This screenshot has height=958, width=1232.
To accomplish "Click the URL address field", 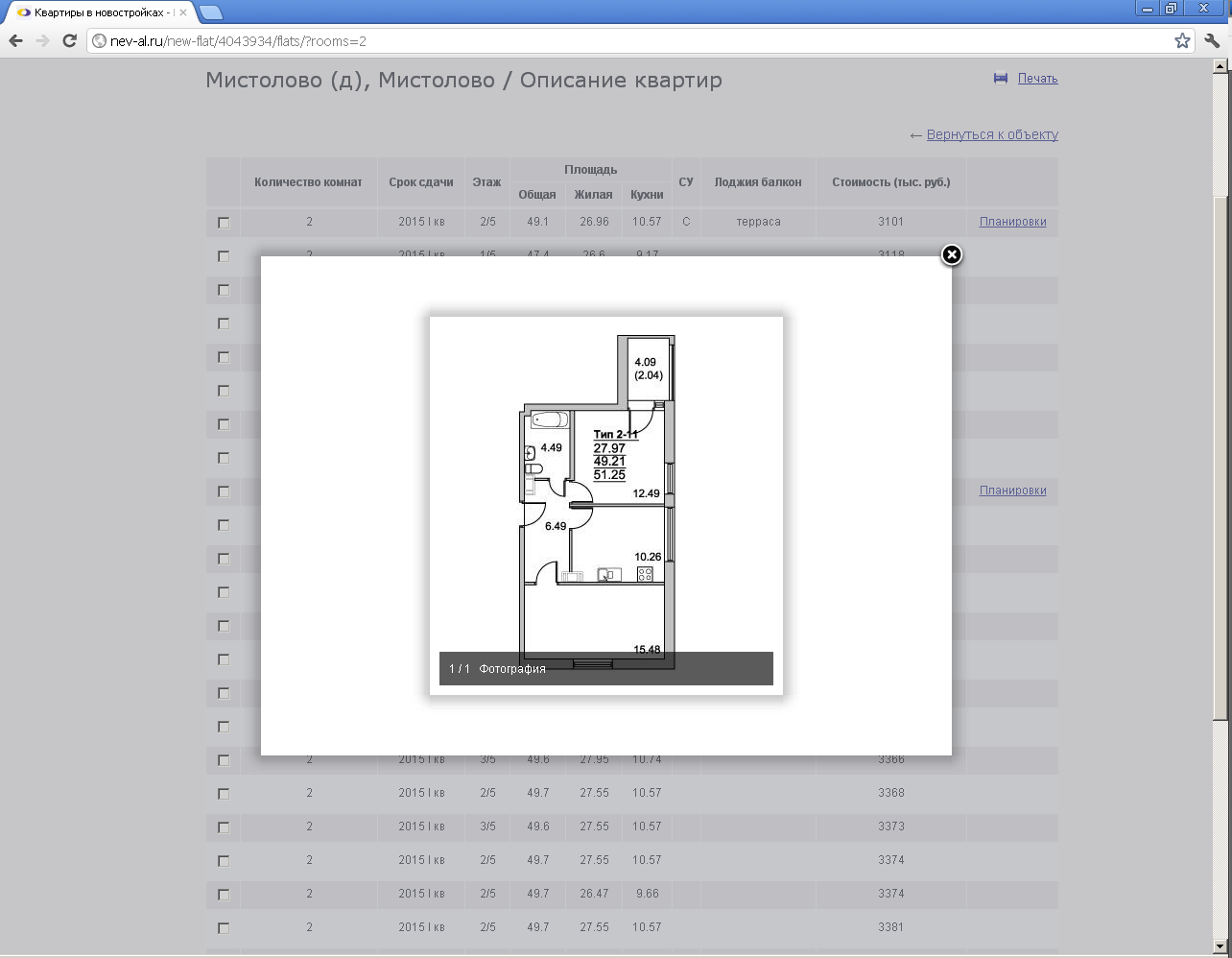I will click(624, 41).
